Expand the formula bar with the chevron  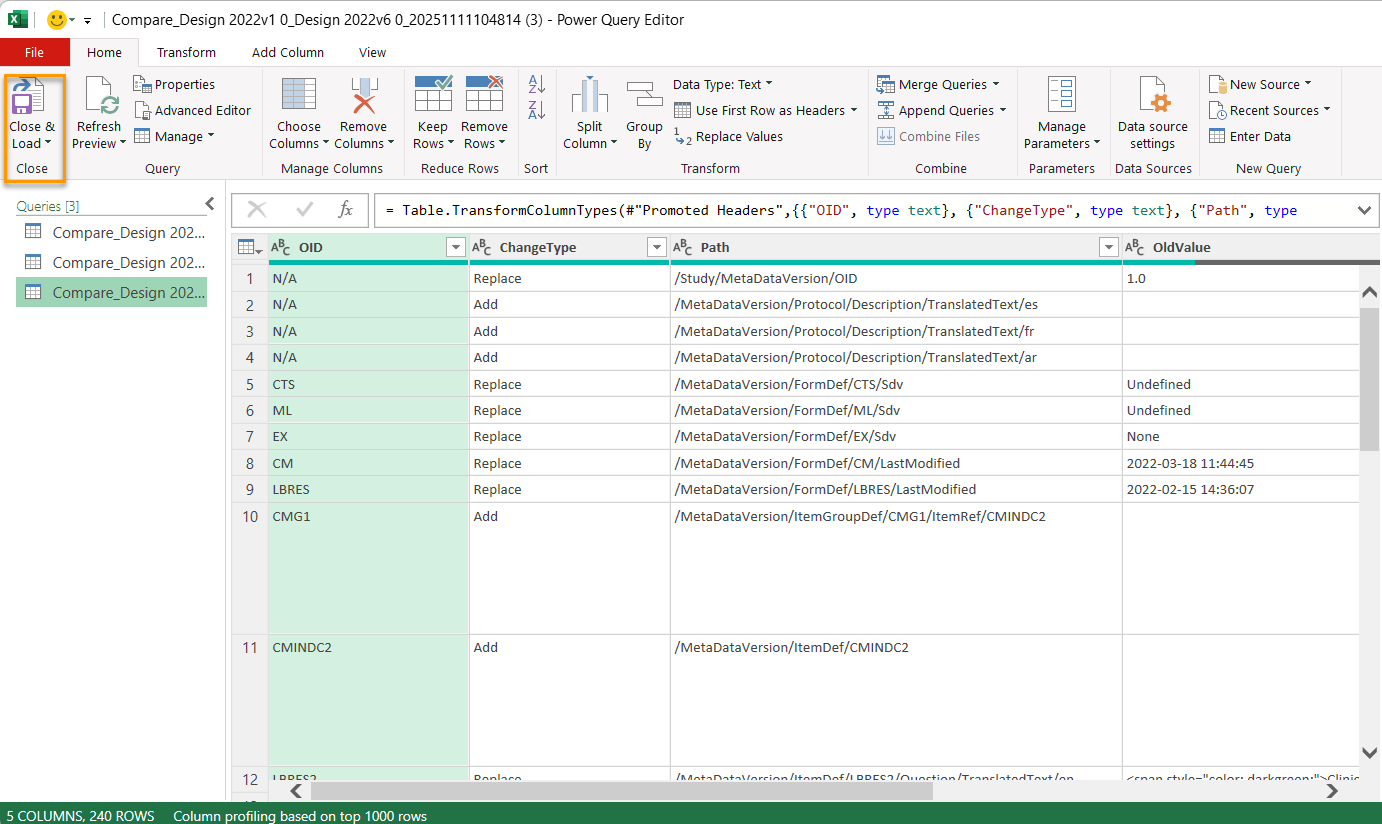click(x=1364, y=210)
